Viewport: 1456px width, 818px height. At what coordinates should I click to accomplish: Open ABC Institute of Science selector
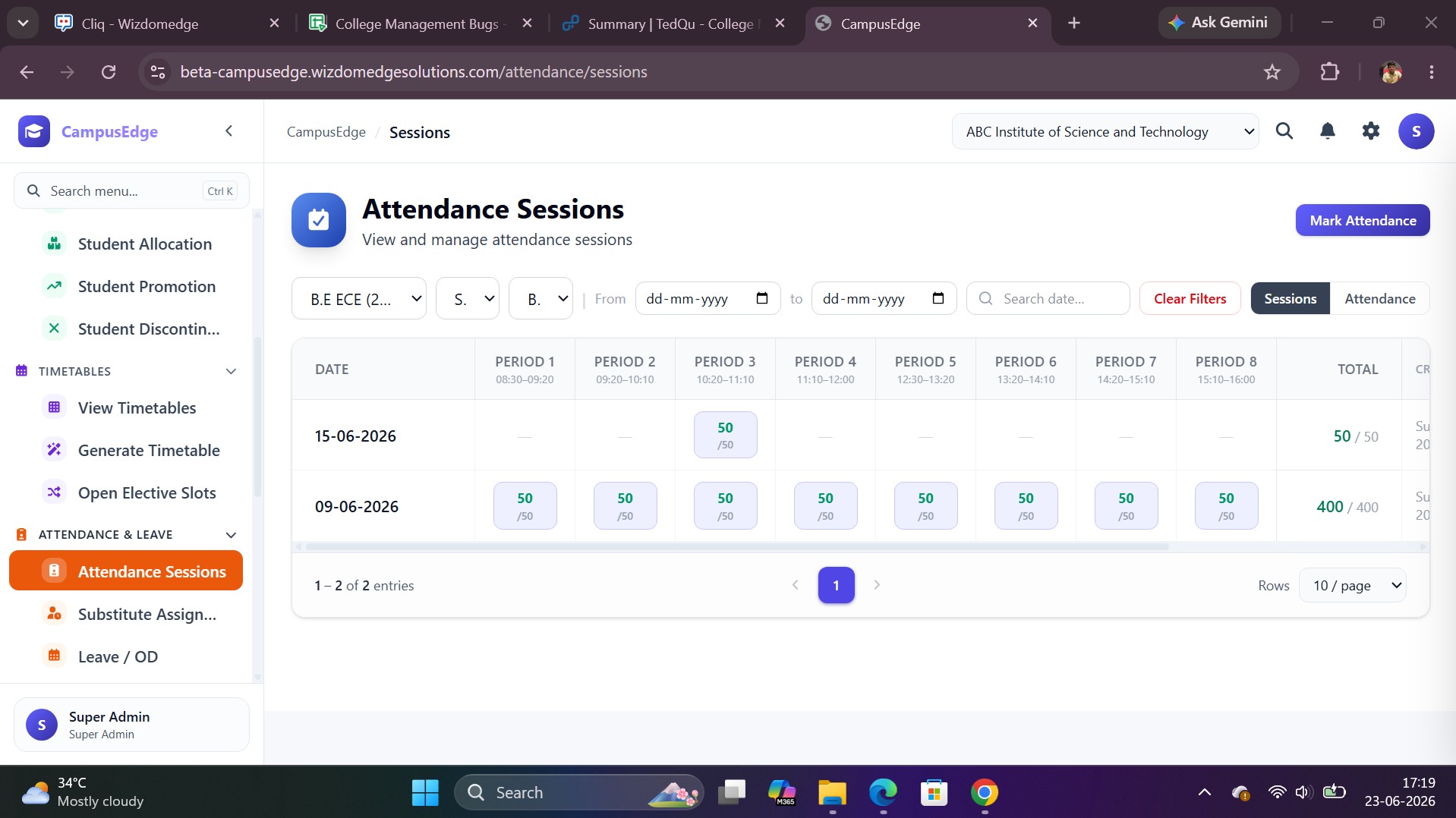click(x=1105, y=131)
